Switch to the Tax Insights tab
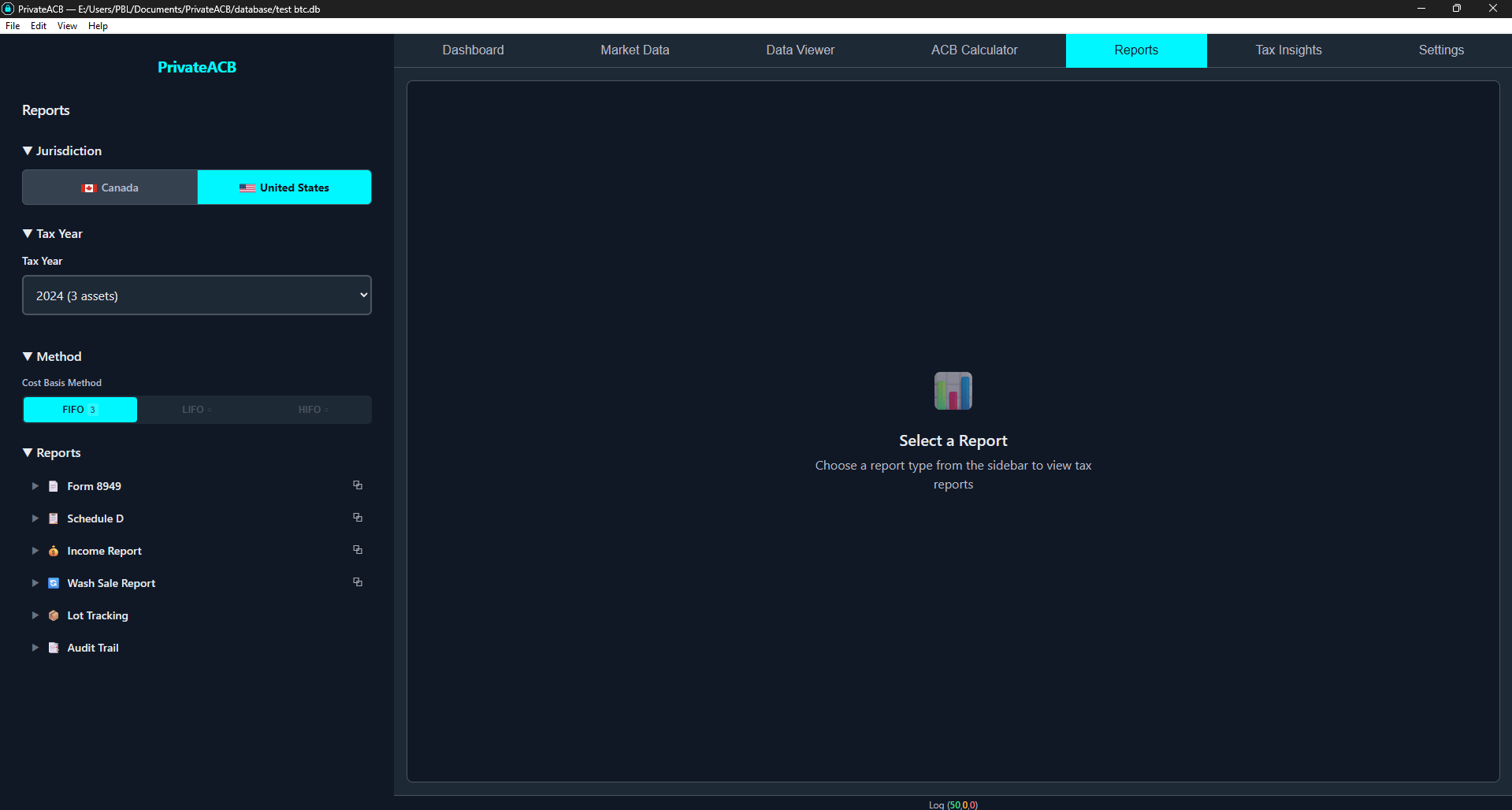Viewport: 1512px width, 810px height. point(1287,50)
